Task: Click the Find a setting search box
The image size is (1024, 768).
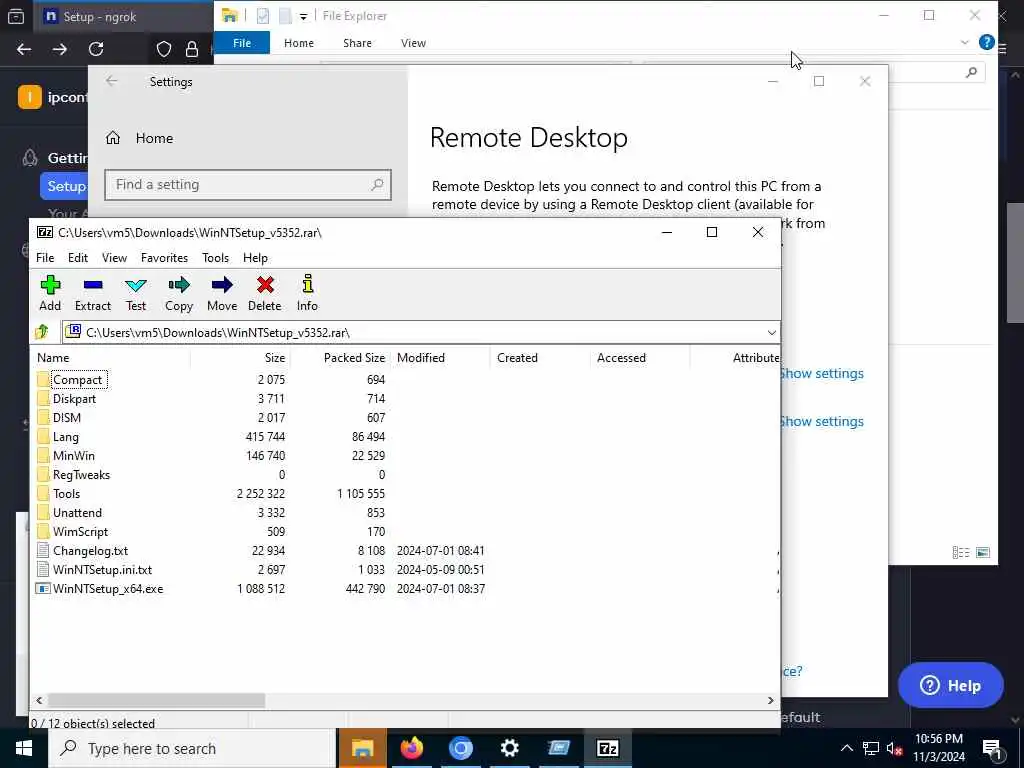Action: pos(248,185)
